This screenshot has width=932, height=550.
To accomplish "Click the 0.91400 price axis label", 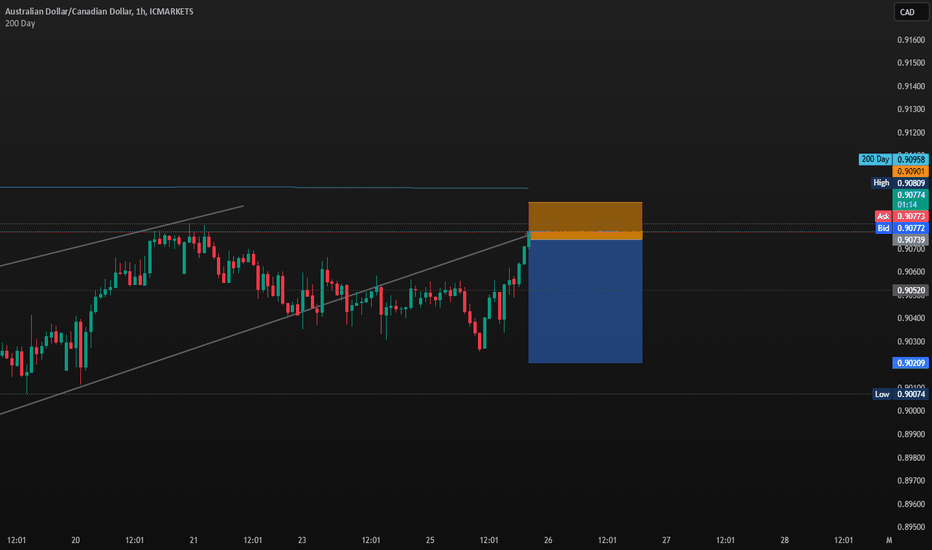I will [911, 86].
